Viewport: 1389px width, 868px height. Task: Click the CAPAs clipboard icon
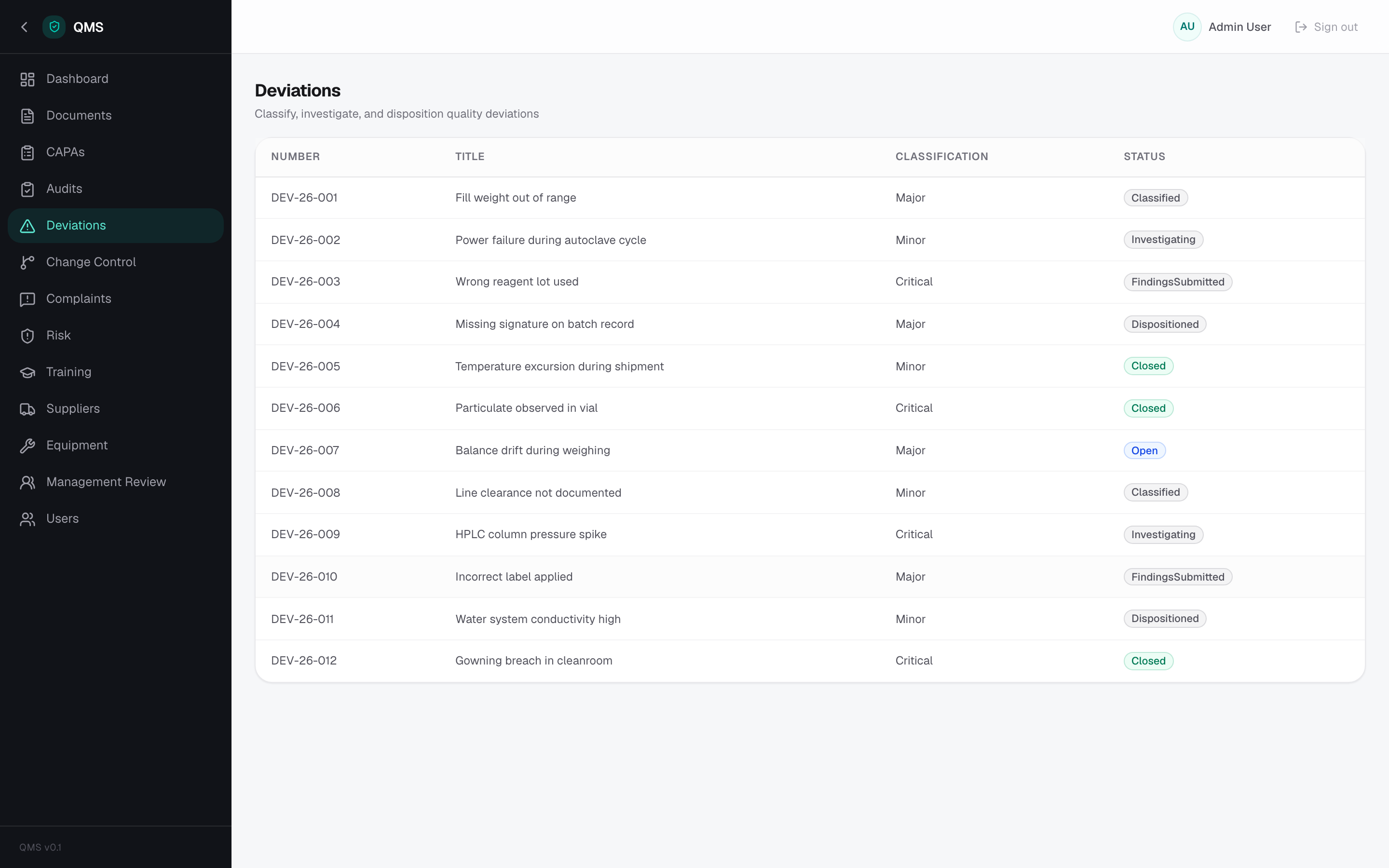[x=27, y=153]
